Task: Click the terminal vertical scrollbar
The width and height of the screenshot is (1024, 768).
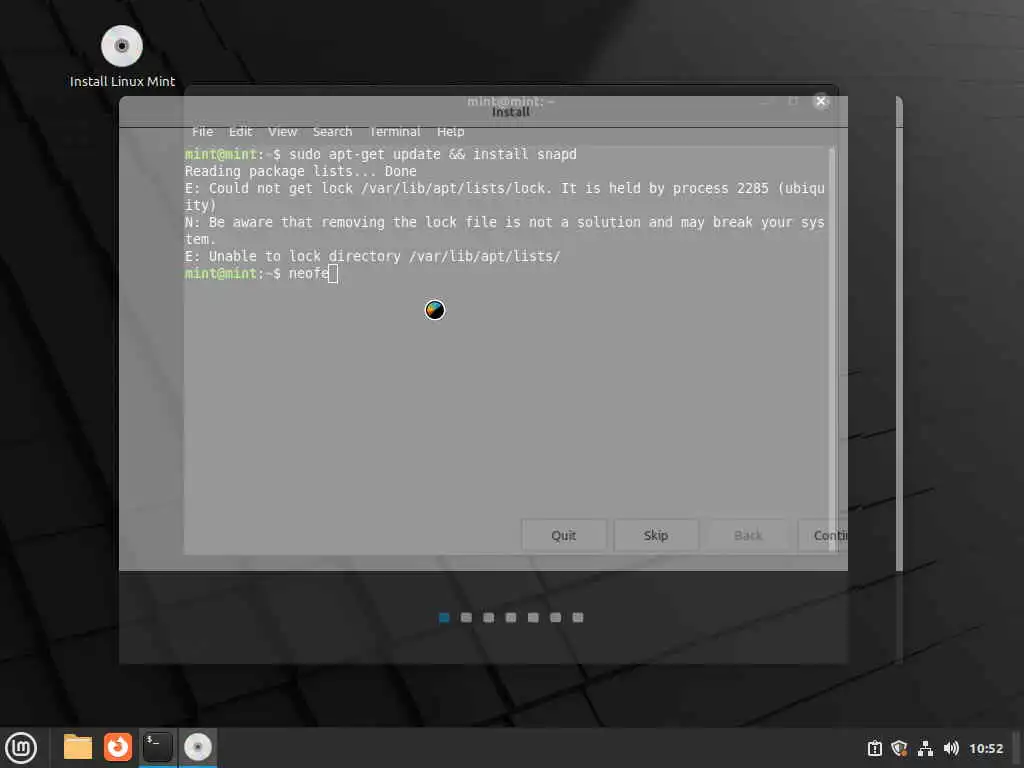Action: coord(832,349)
